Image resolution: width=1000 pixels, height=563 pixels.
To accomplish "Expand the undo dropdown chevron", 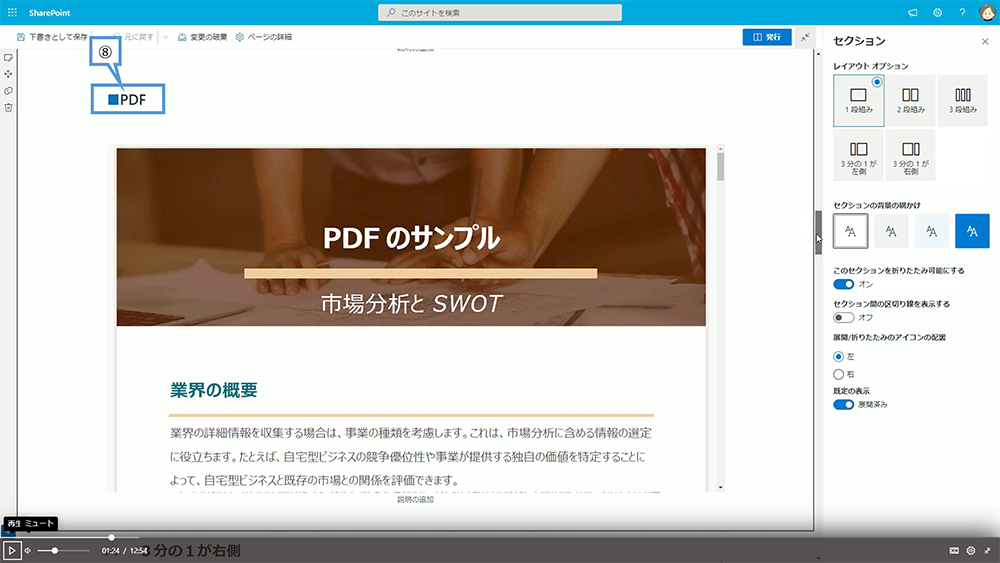I will (x=166, y=37).
